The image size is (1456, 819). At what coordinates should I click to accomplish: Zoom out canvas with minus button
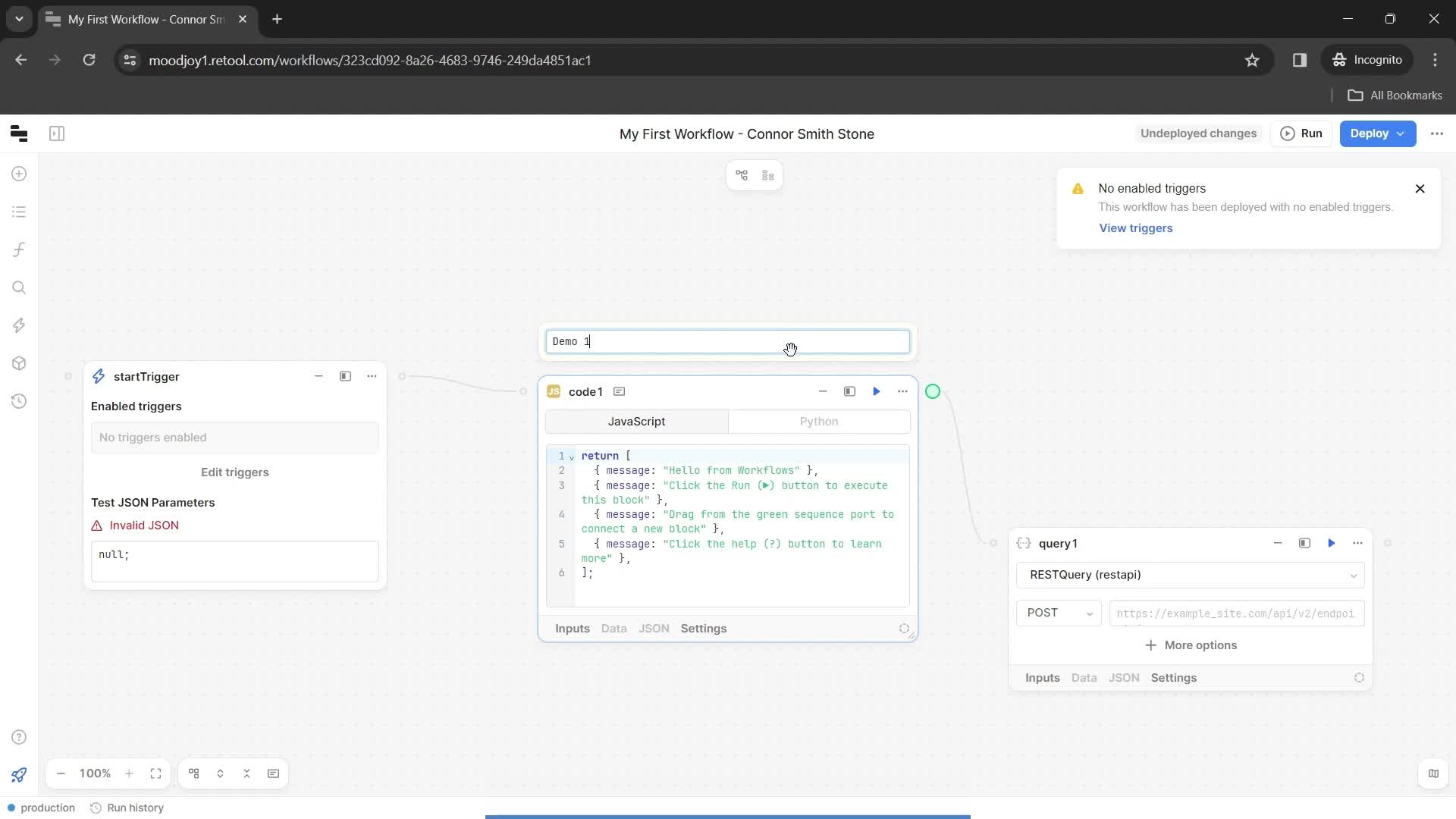coord(61,773)
